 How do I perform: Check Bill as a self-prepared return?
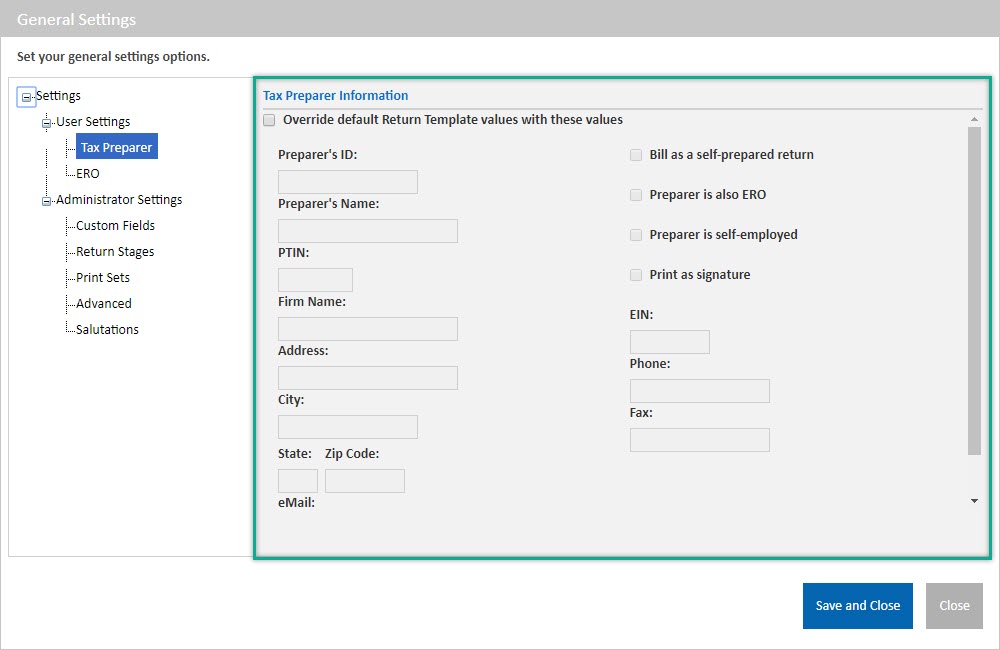(636, 155)
